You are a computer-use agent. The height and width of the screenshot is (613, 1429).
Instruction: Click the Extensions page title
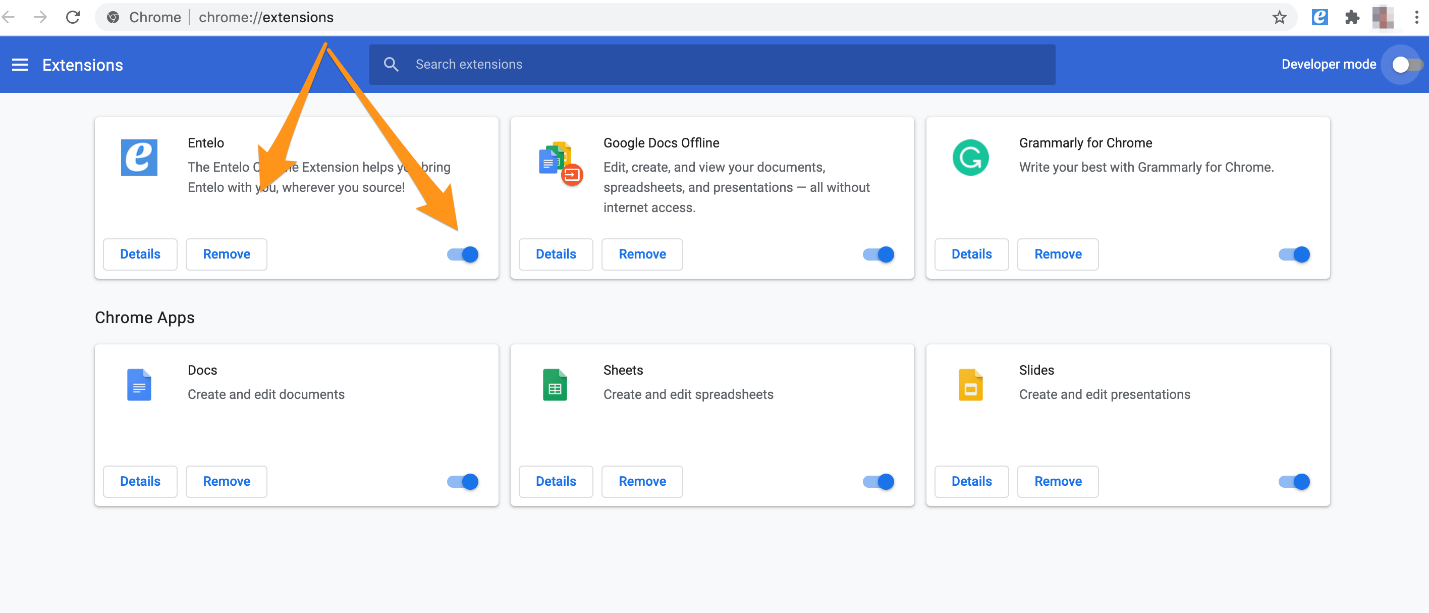pos(83,65)
